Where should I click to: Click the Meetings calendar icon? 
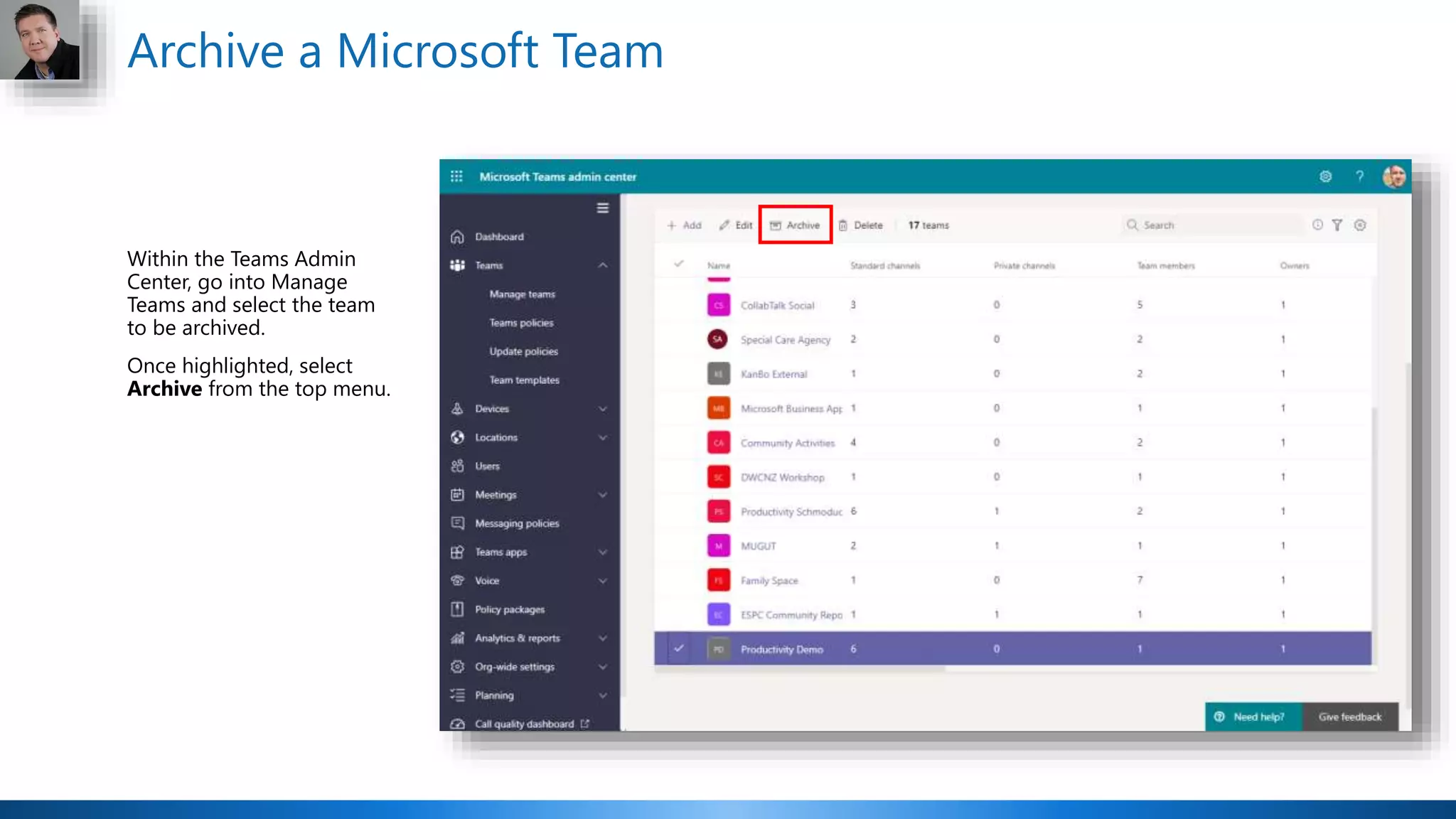pyautogui.click(x=458, y=495)
